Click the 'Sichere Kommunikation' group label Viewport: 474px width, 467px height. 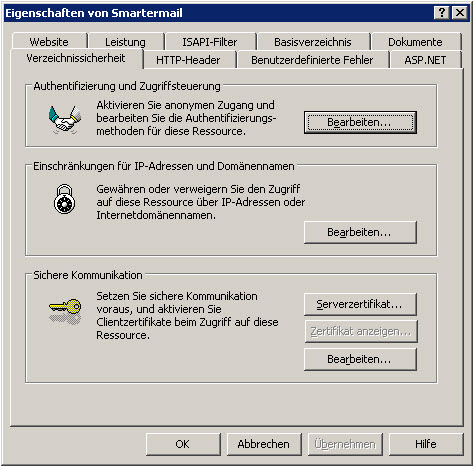click(88, 275)
